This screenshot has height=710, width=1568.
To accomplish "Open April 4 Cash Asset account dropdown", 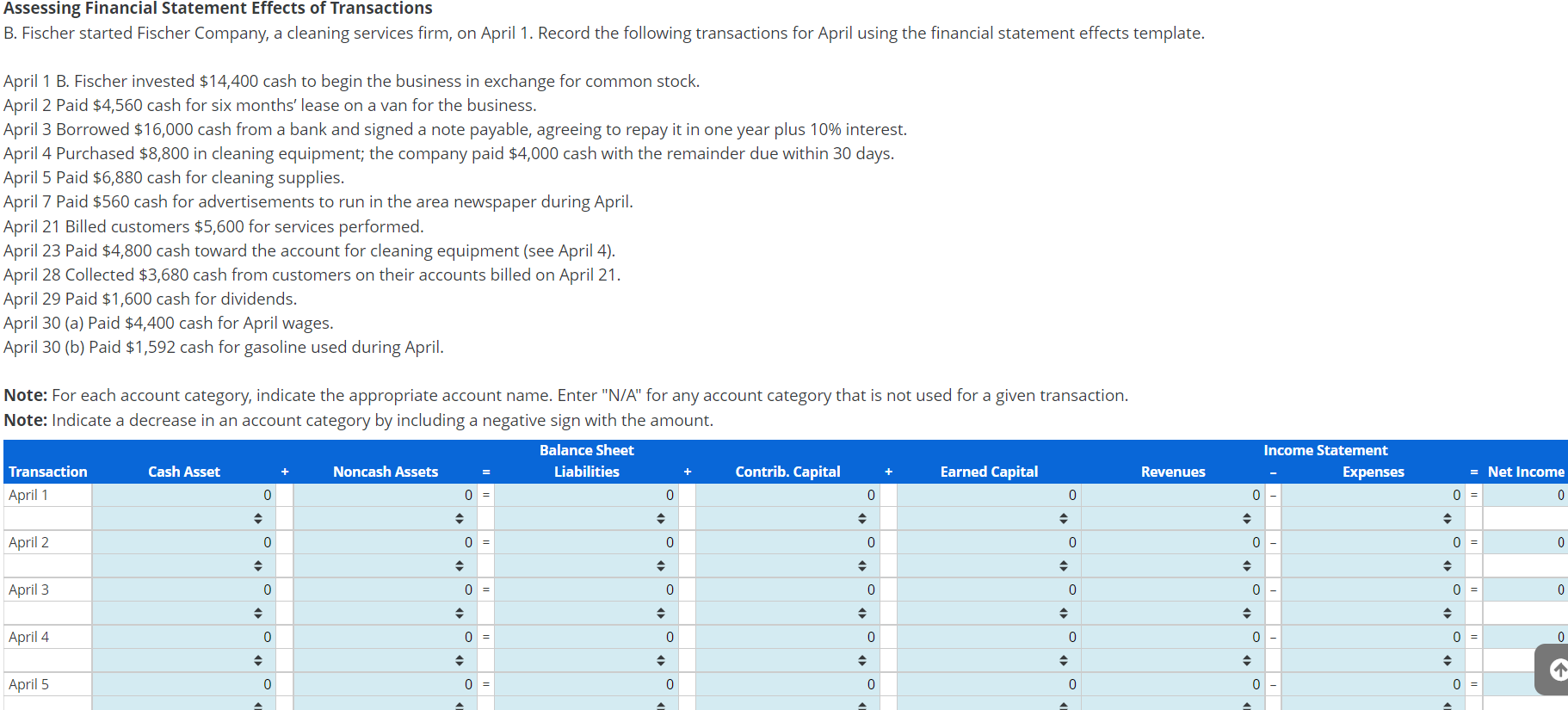I will pos(183,660).
